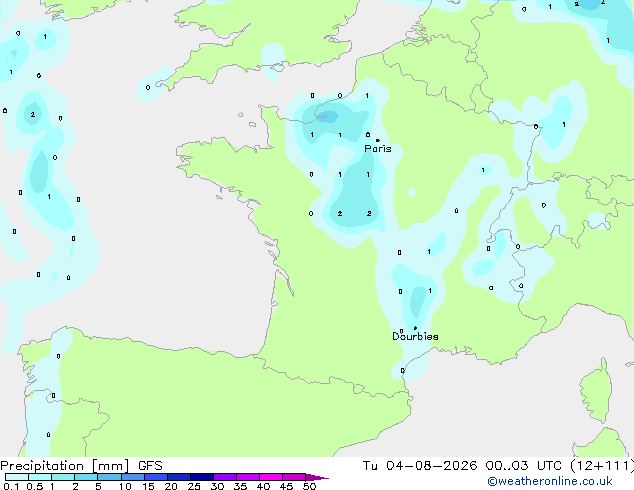Click the 25–30 mm dark navy legend swatch

pos(201,477)
